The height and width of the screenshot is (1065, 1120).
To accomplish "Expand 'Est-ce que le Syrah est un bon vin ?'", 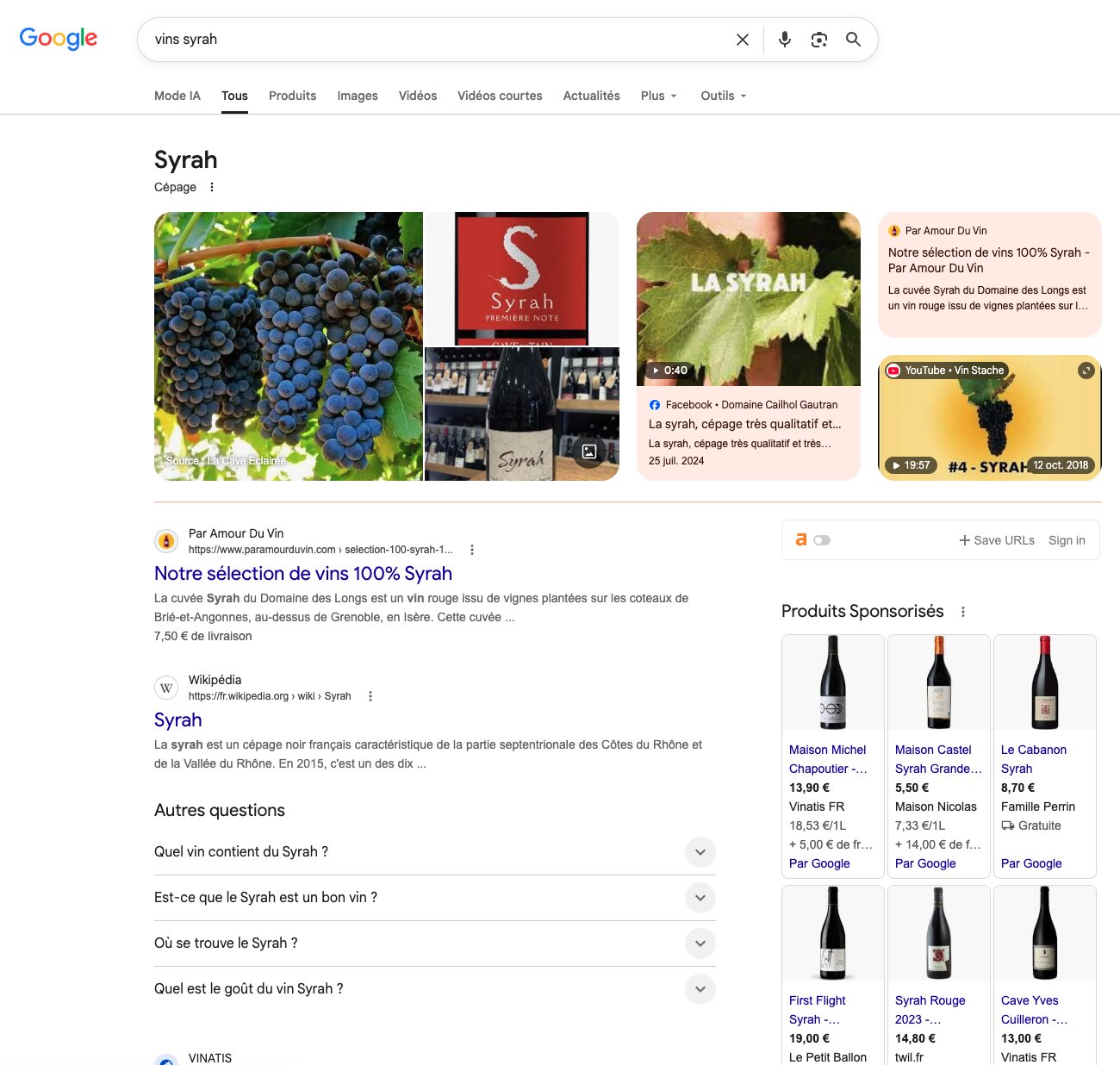I will click(435, 898).
